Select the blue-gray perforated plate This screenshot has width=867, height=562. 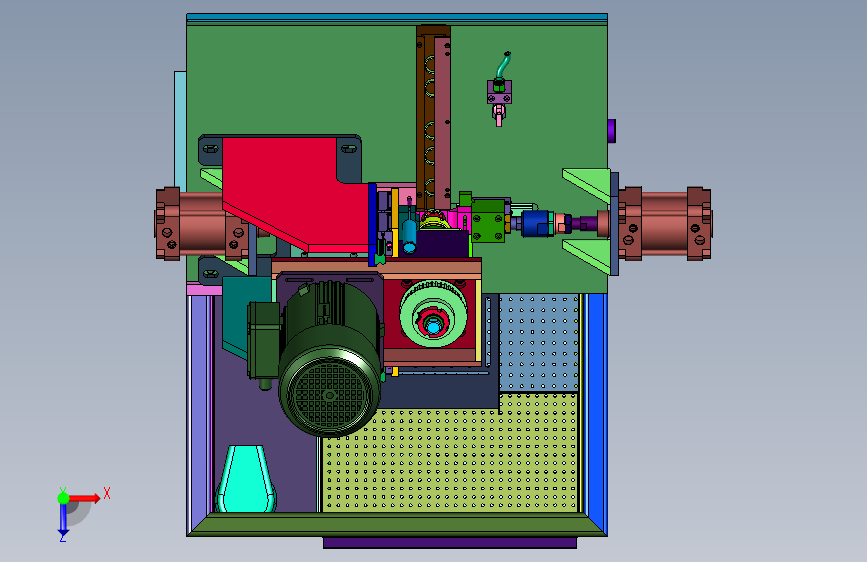[x=539, y=343]
